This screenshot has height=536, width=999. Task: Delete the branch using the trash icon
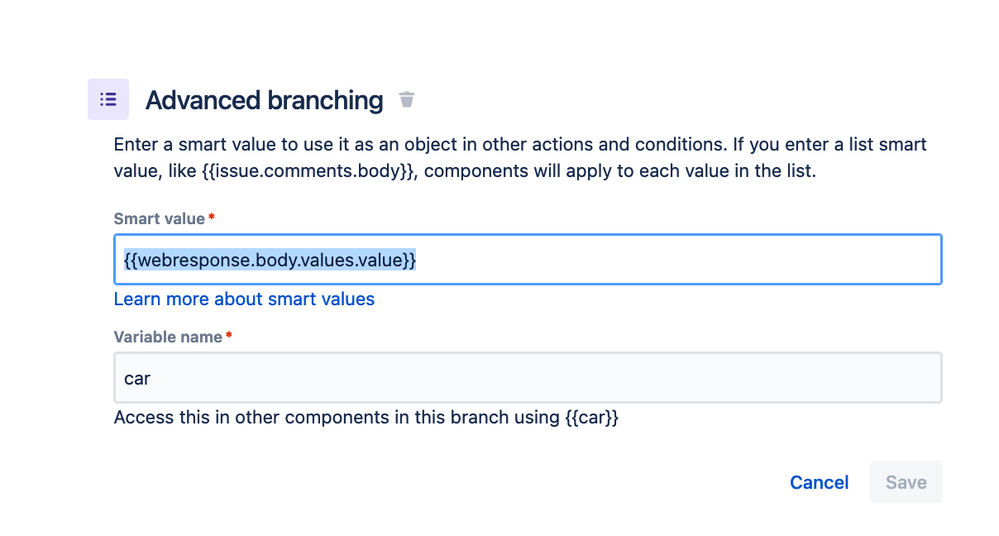[x=406, y=99]
